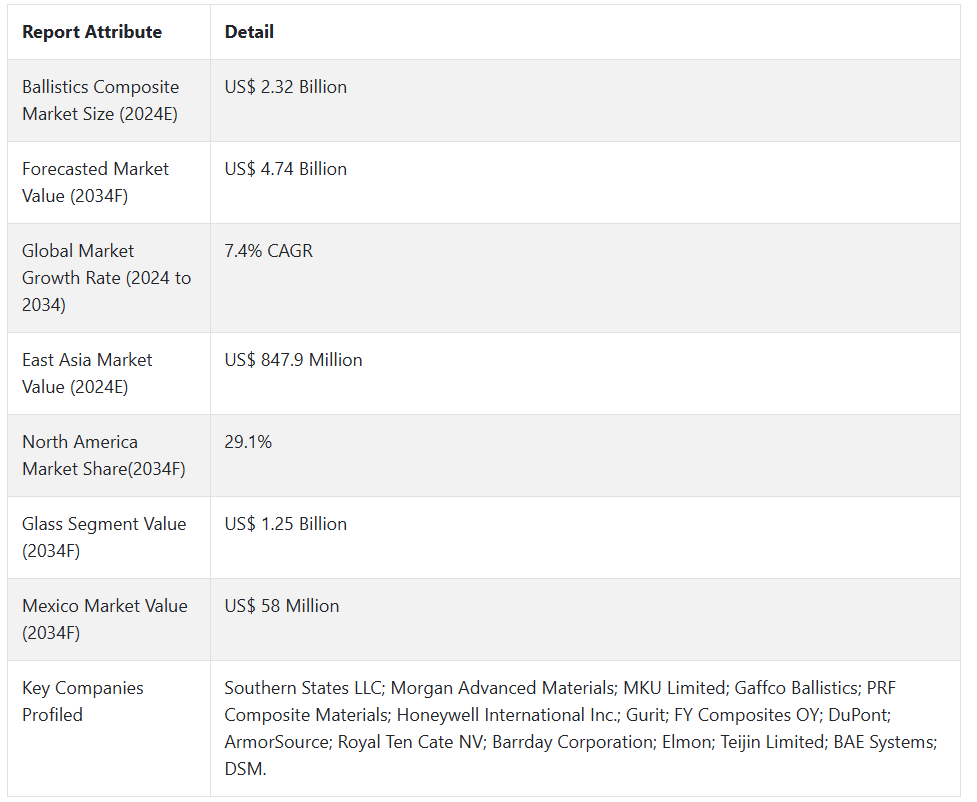This screenshot has width=977, height=802.
Task: Select the "Mexico Market Value (2034F)" cell
Action: click(104, 619)
